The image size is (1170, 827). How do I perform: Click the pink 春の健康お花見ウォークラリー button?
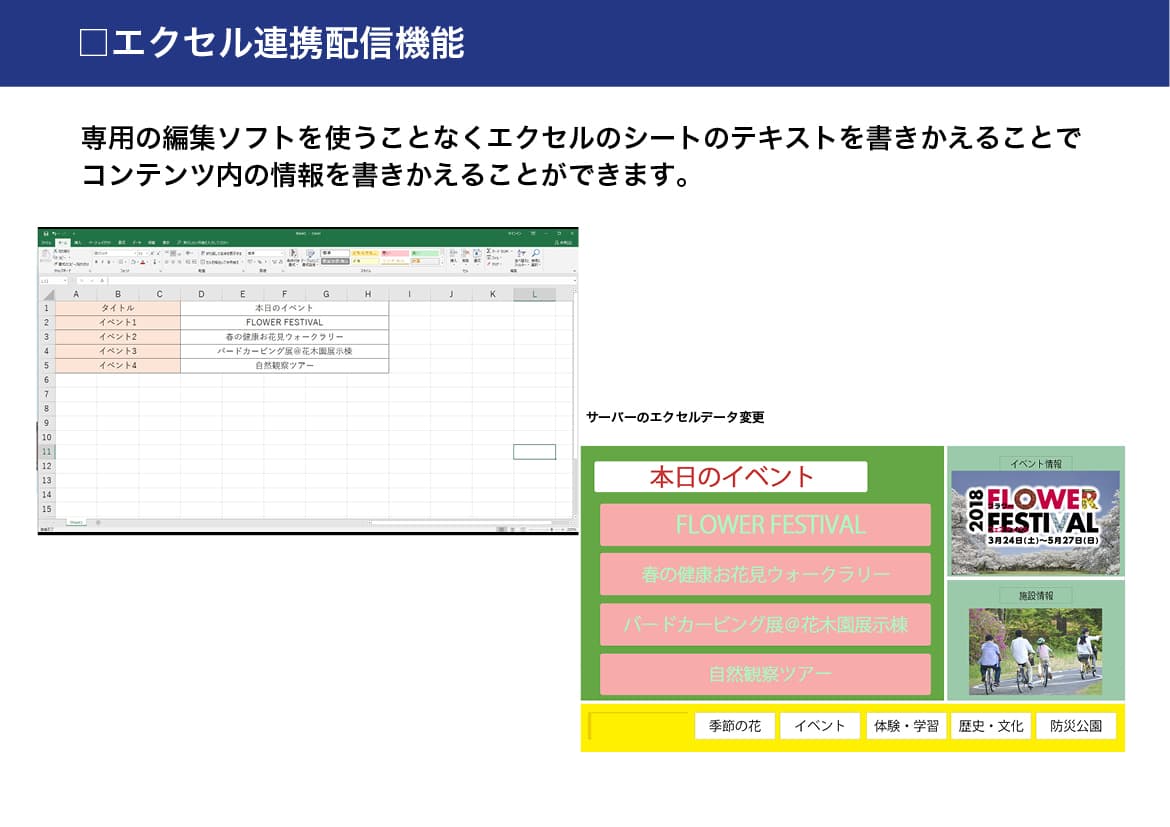tap(765, 574)
